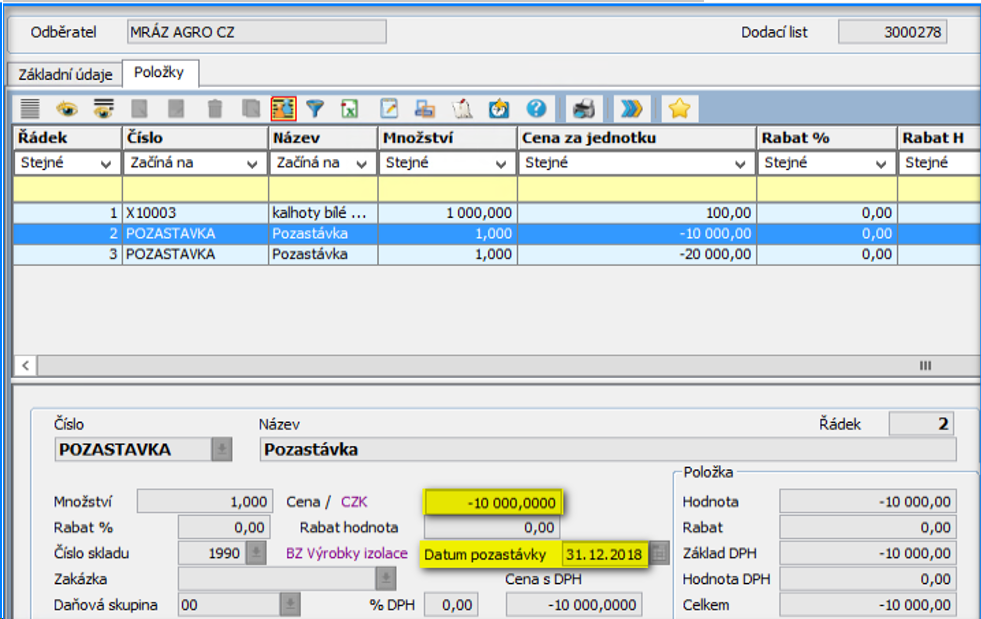Open the Rabat % filter dropdown

[881, 163]
